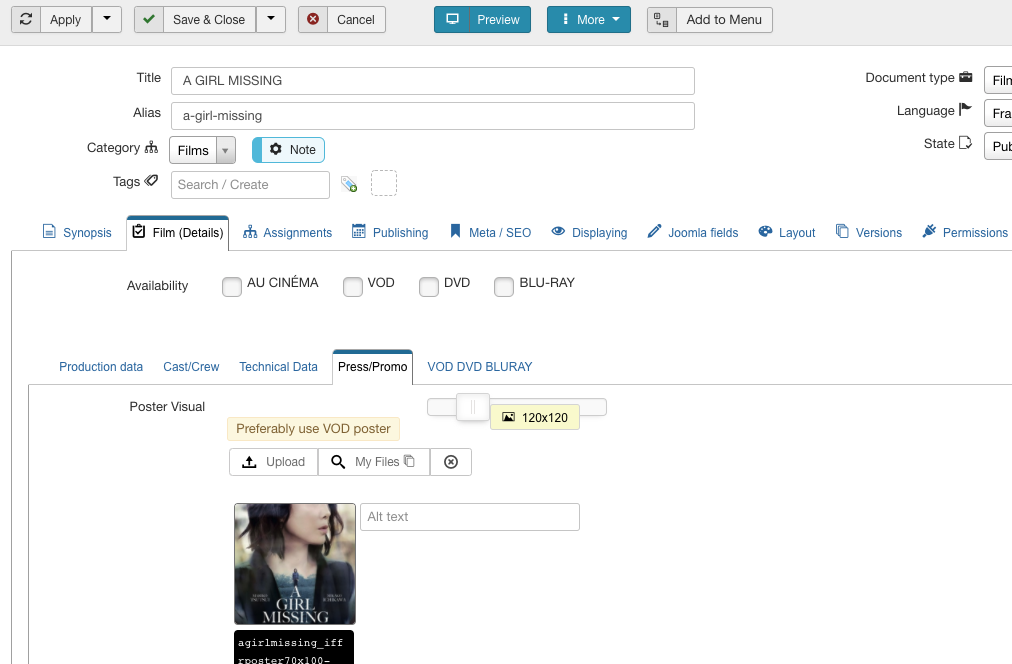The height and width of the screenshot is (664, 1012).
Task: Switch to the VOD DVD BLURAY tab
Action: pos(480,367)
